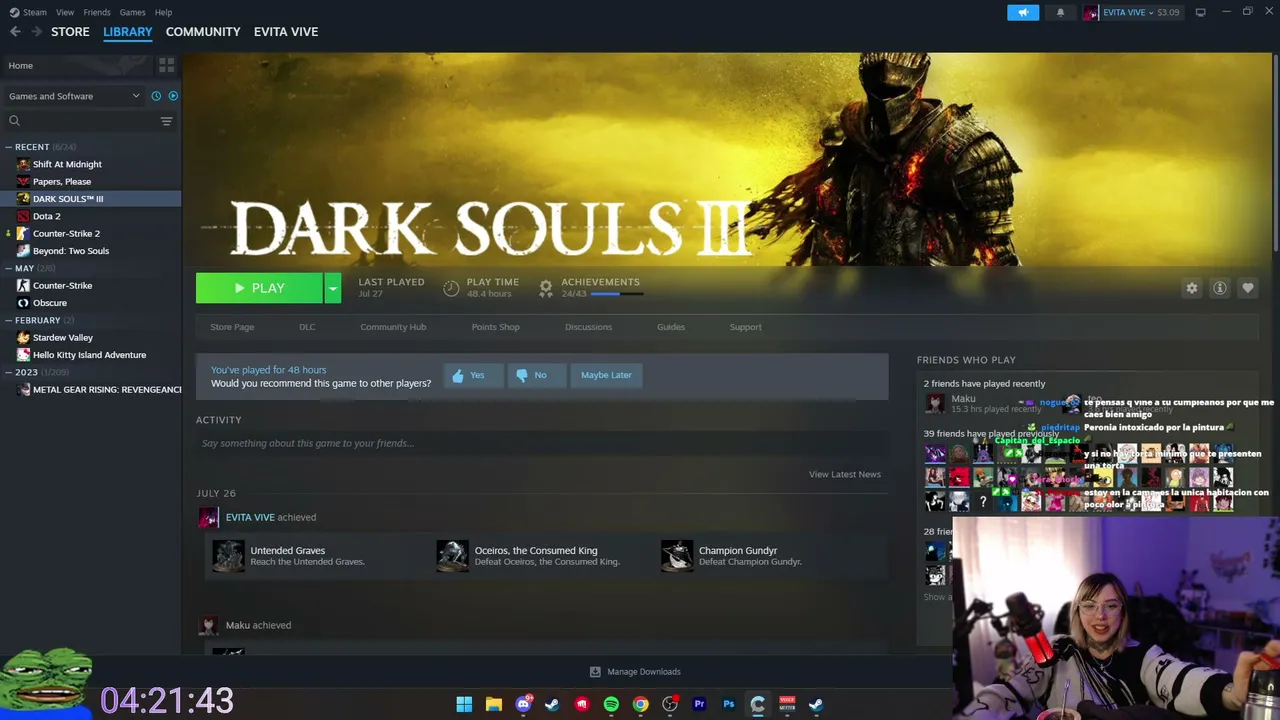Screen dimensions: 1280x720
Task: Open the Points Shop link
Action: tap(495, 327)
